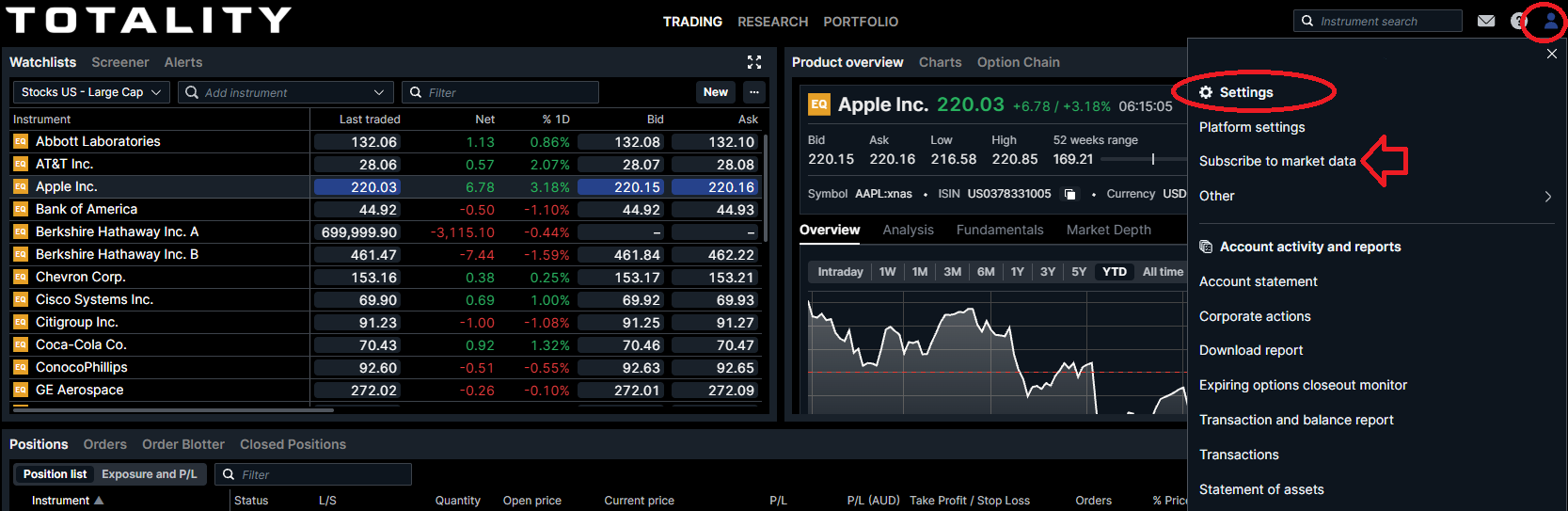The width and height of the screenshot is (1568, 511).
Task: Focus the watchlist Filter field
Action: point(500,92)
